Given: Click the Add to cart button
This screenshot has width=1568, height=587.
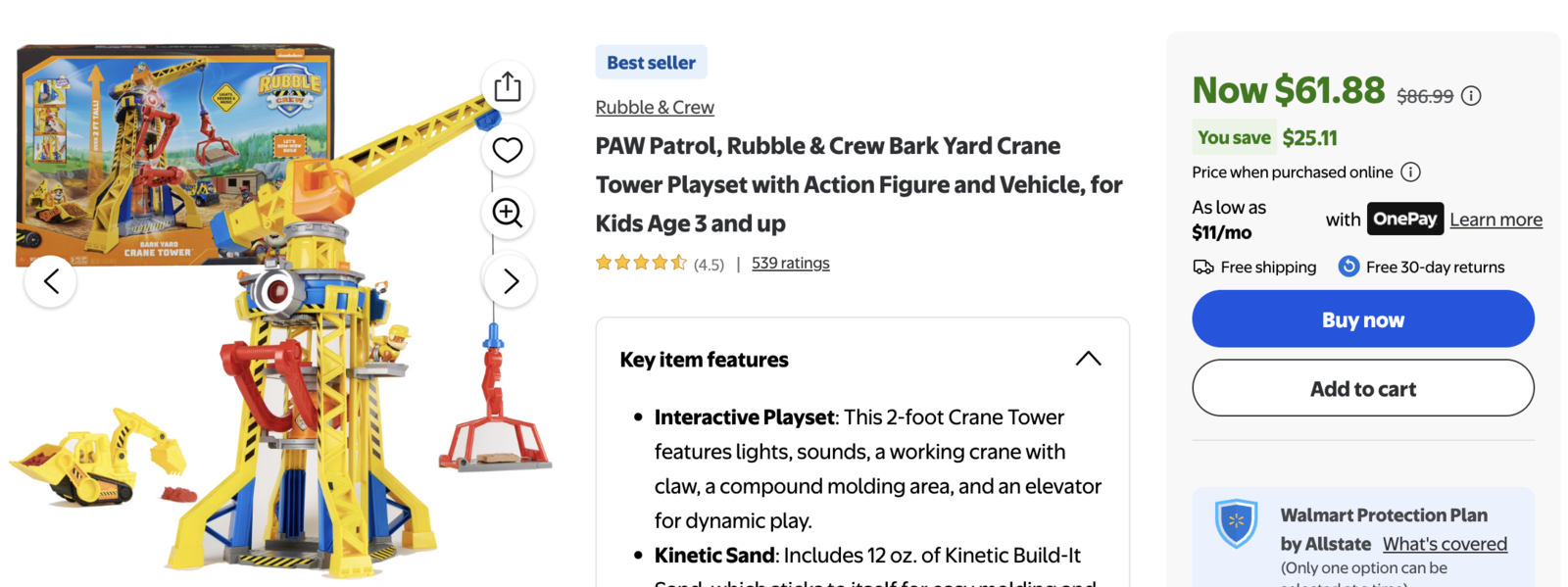Looking at the screenshot, I should (1362, 388).
